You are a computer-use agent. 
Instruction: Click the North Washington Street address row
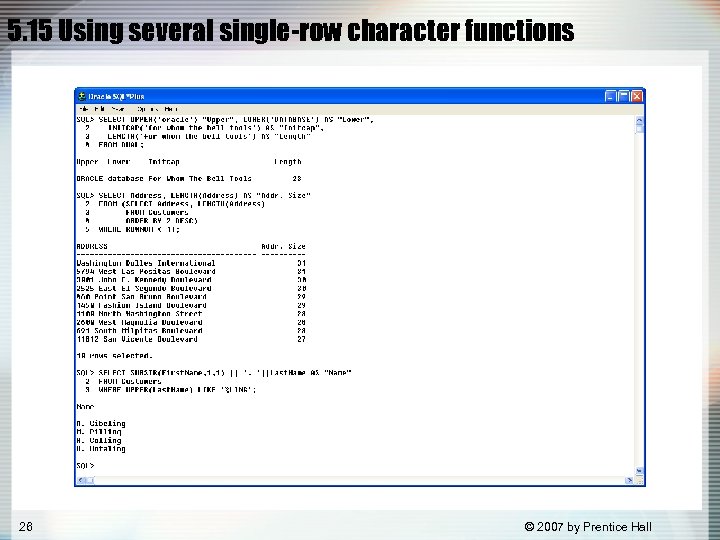(x=191, y=314)
